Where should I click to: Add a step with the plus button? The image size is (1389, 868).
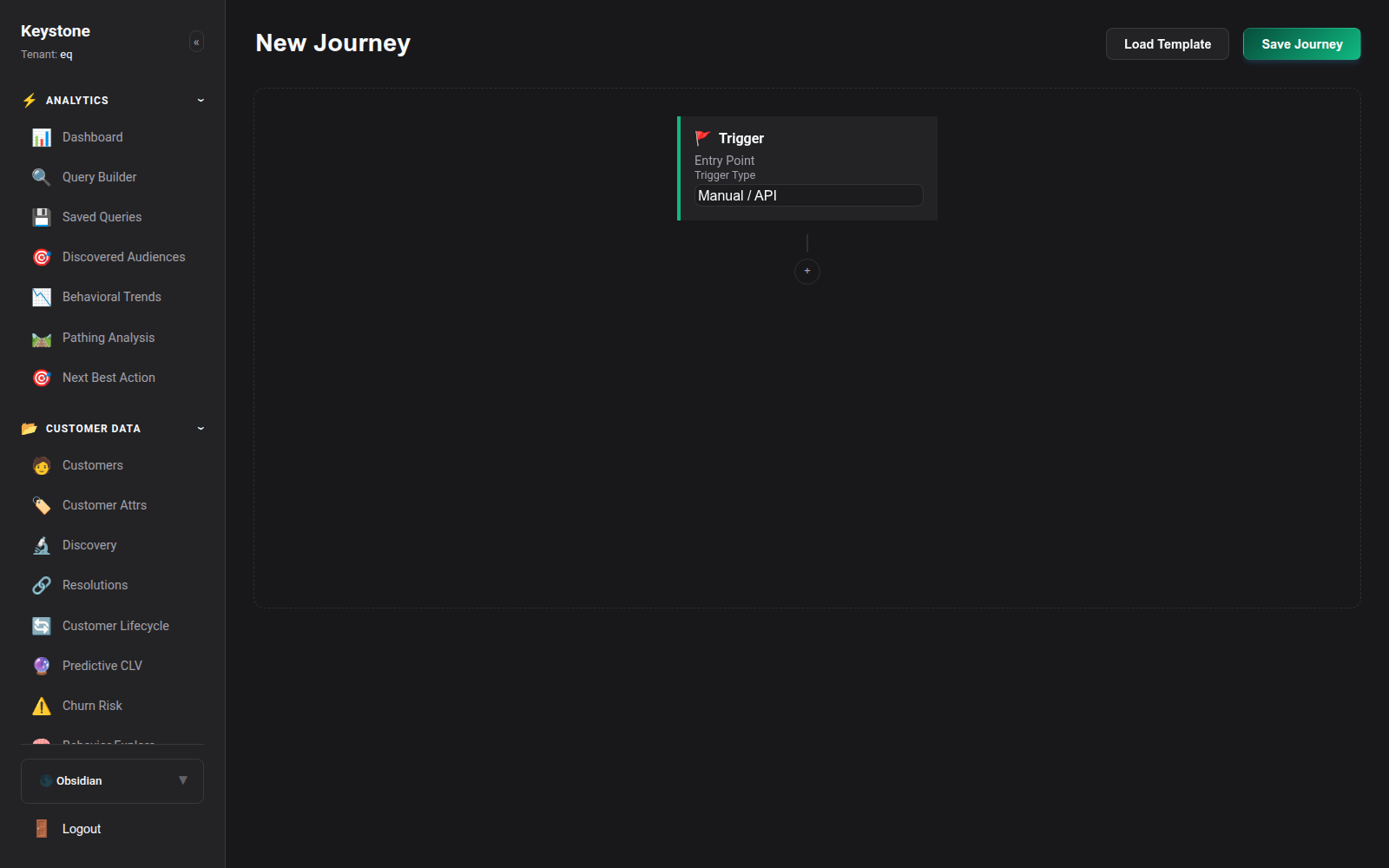click(x=807, y=272)
